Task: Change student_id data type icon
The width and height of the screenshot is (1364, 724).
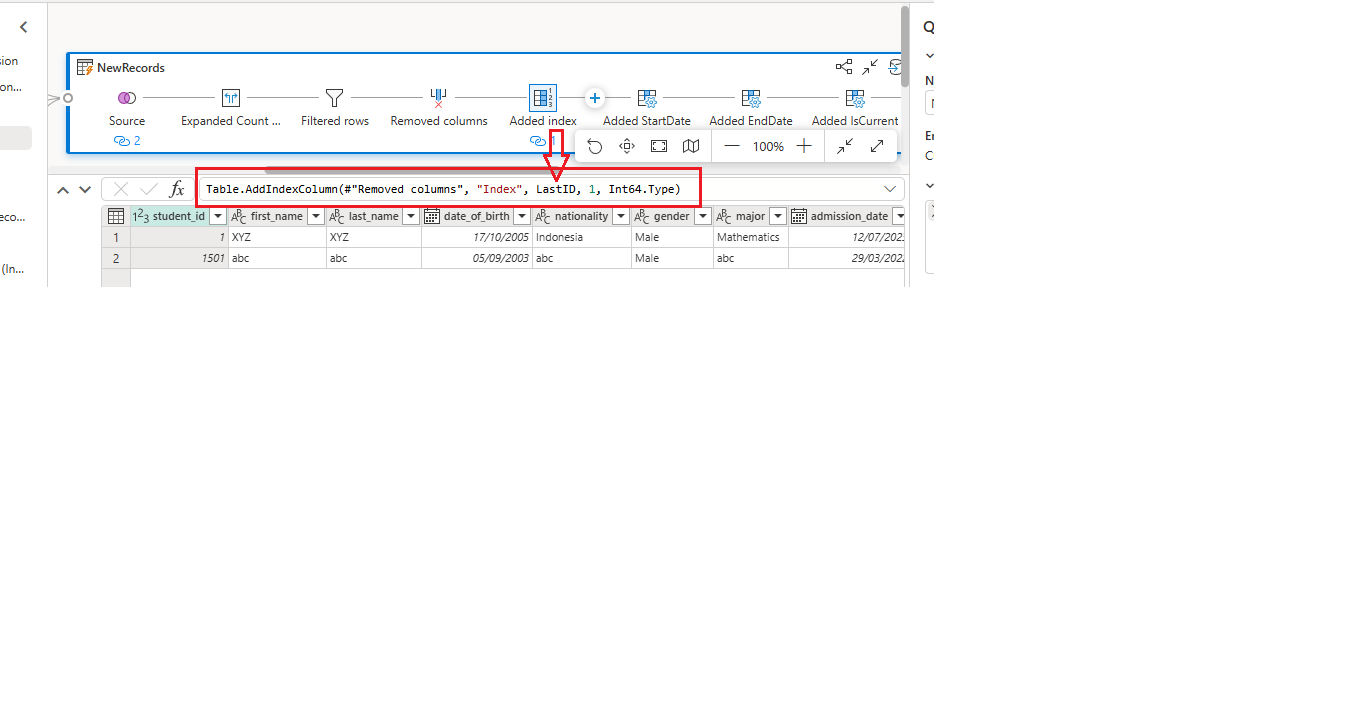Action: click(x=141, y=216)
